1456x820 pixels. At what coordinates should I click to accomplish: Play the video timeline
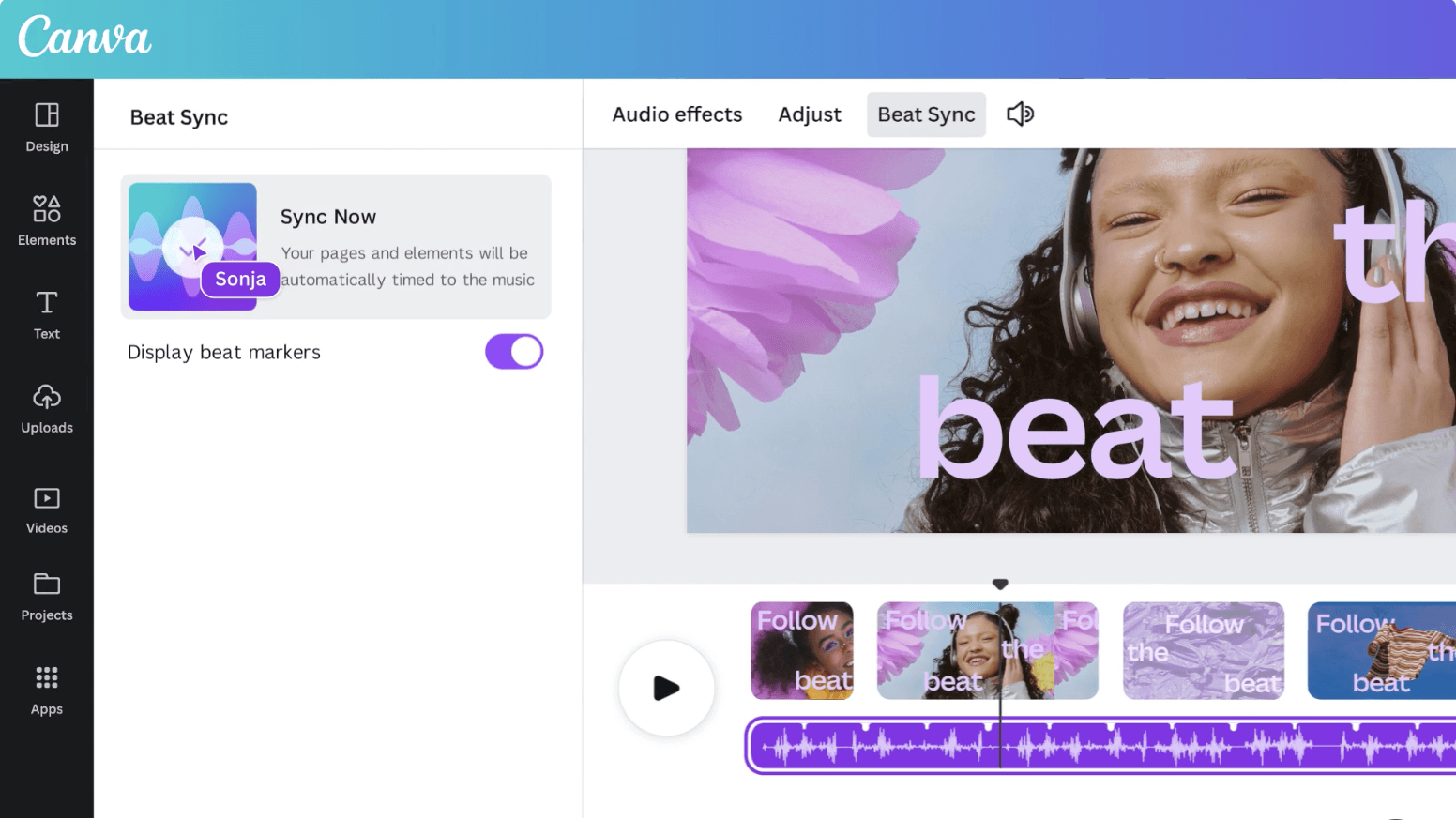point(666,688)
